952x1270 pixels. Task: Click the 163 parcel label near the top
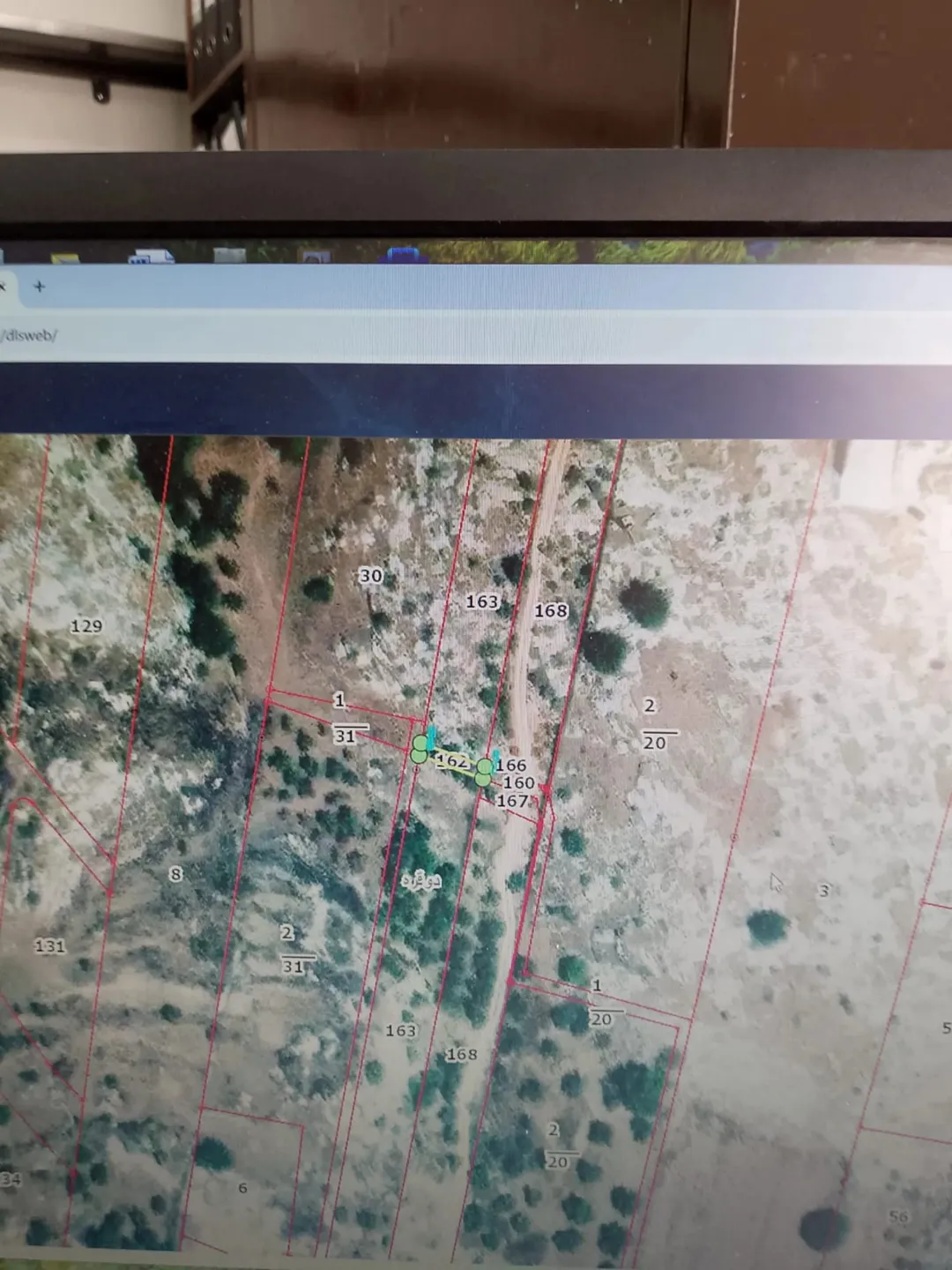tap(482, 601)
